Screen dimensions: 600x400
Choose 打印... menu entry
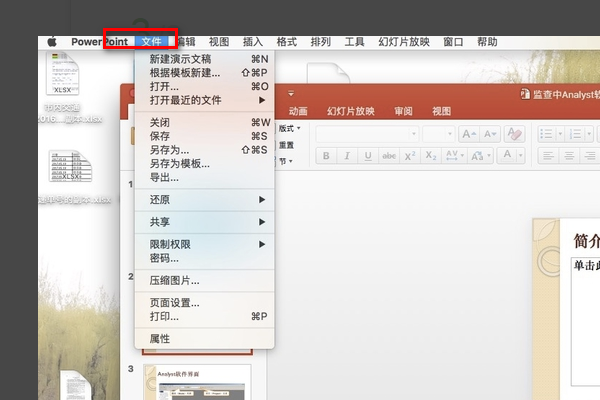tap(205, 317)
